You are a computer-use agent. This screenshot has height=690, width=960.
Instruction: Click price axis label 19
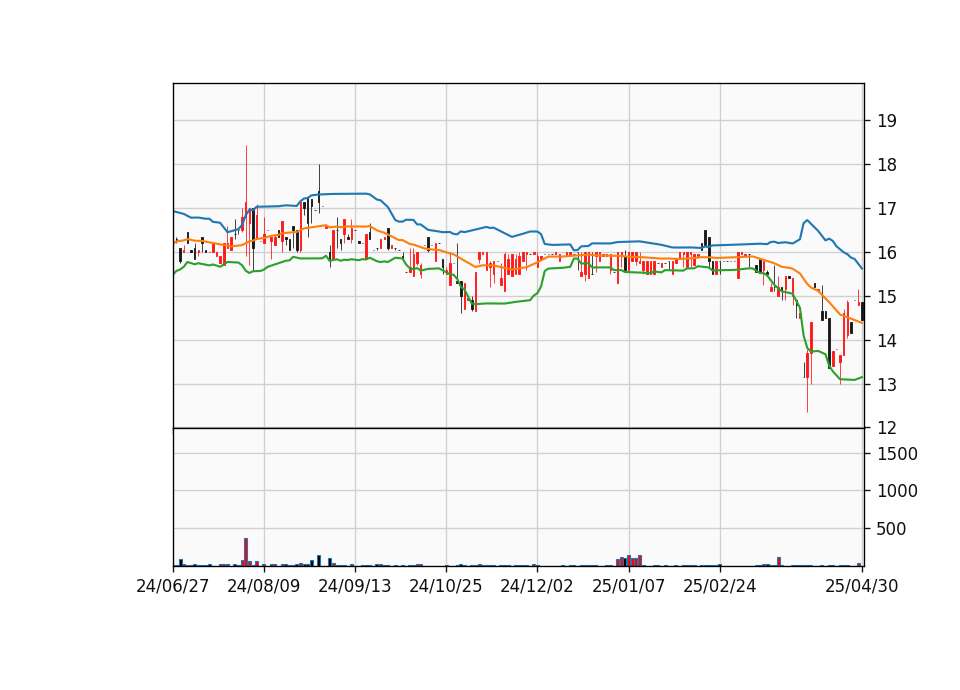(887, 121)
